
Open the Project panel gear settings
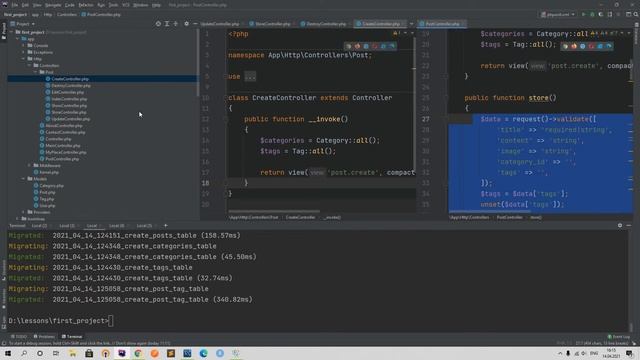click(x=187, y=24)
